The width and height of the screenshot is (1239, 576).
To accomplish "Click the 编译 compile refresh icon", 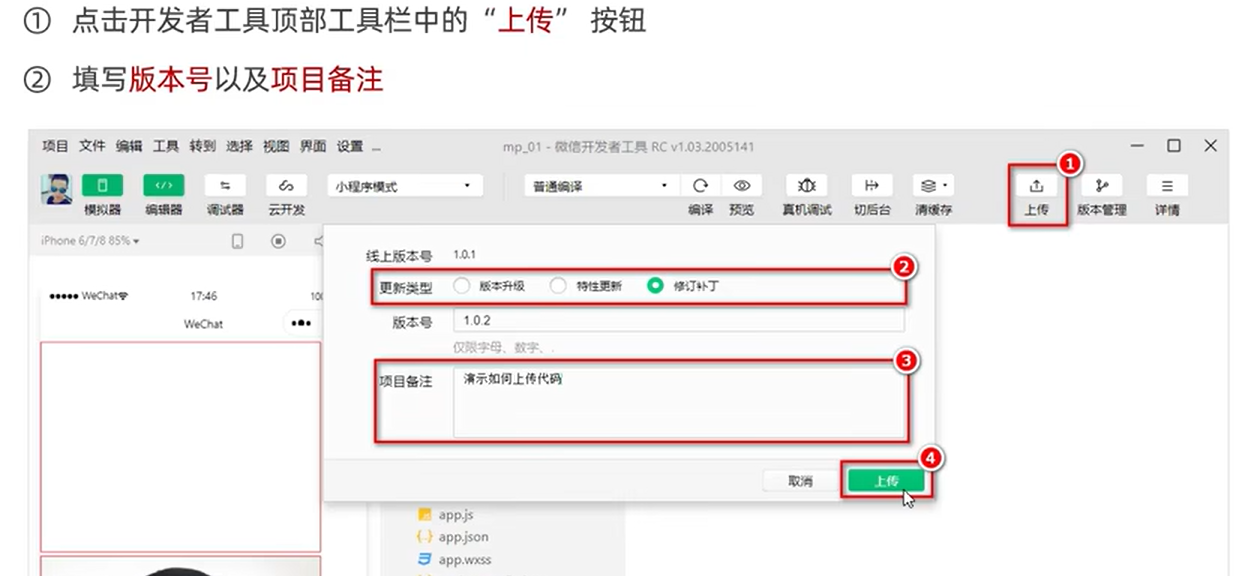I will (x=701, y=186).
